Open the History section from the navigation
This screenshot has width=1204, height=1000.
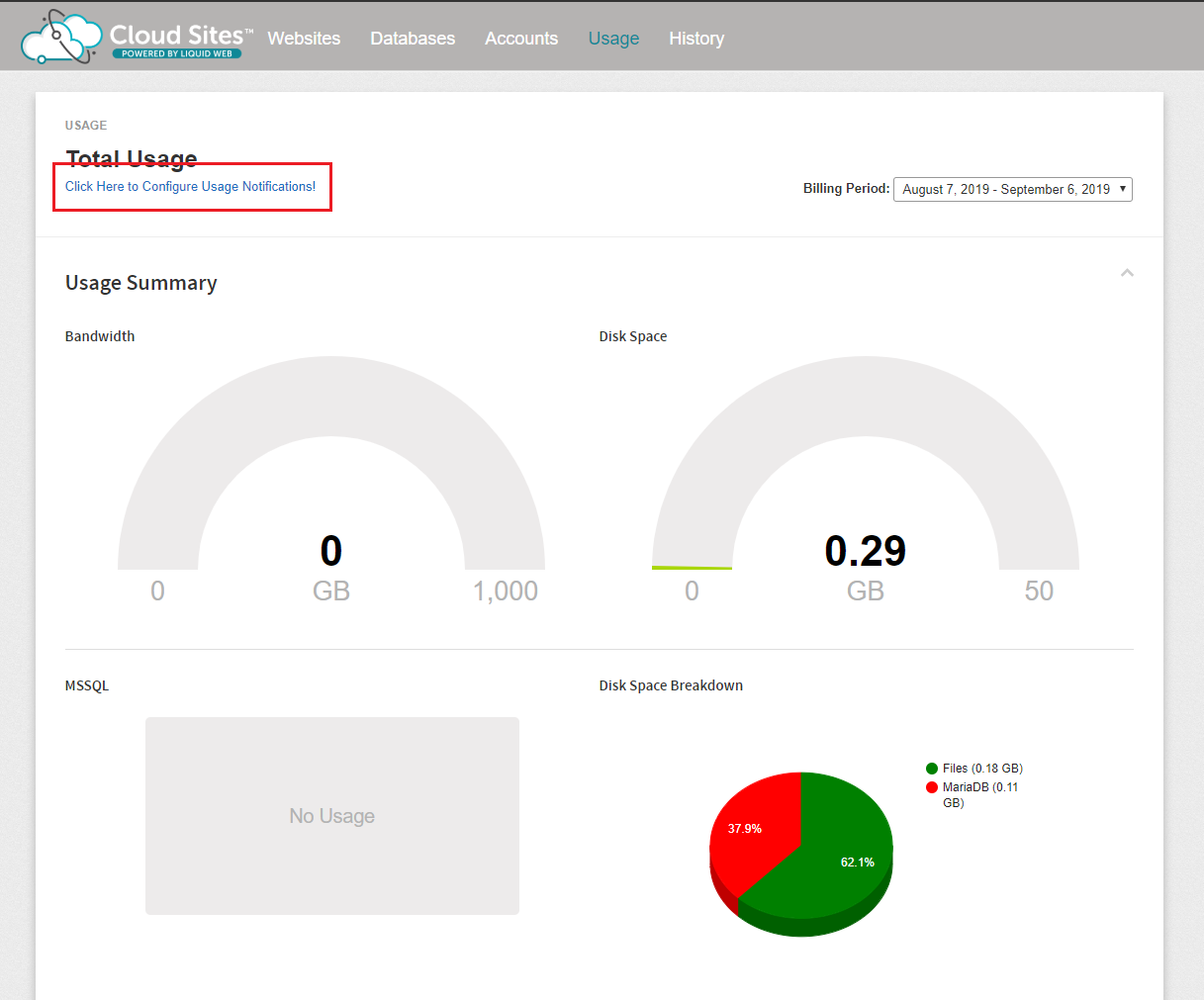point(696,38)
